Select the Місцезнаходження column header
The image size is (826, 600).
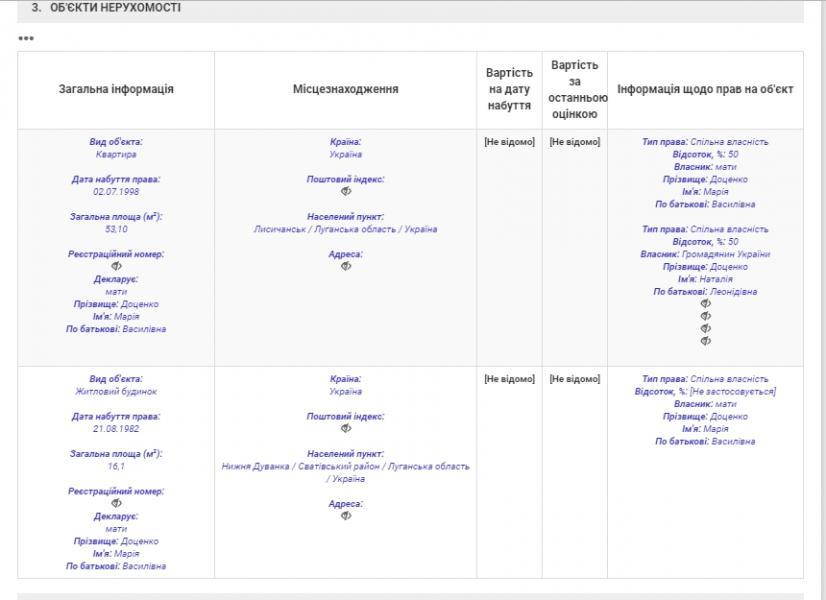(346, 89)
